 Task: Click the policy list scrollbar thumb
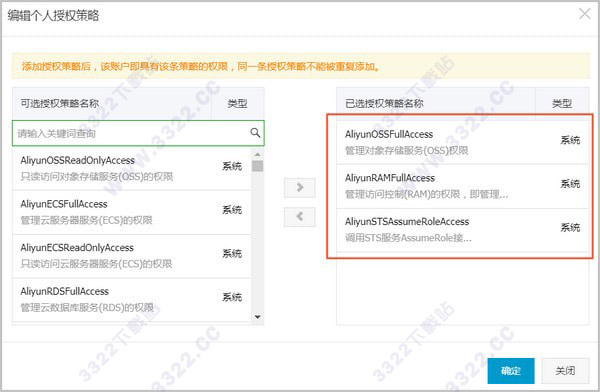point(258,166)
